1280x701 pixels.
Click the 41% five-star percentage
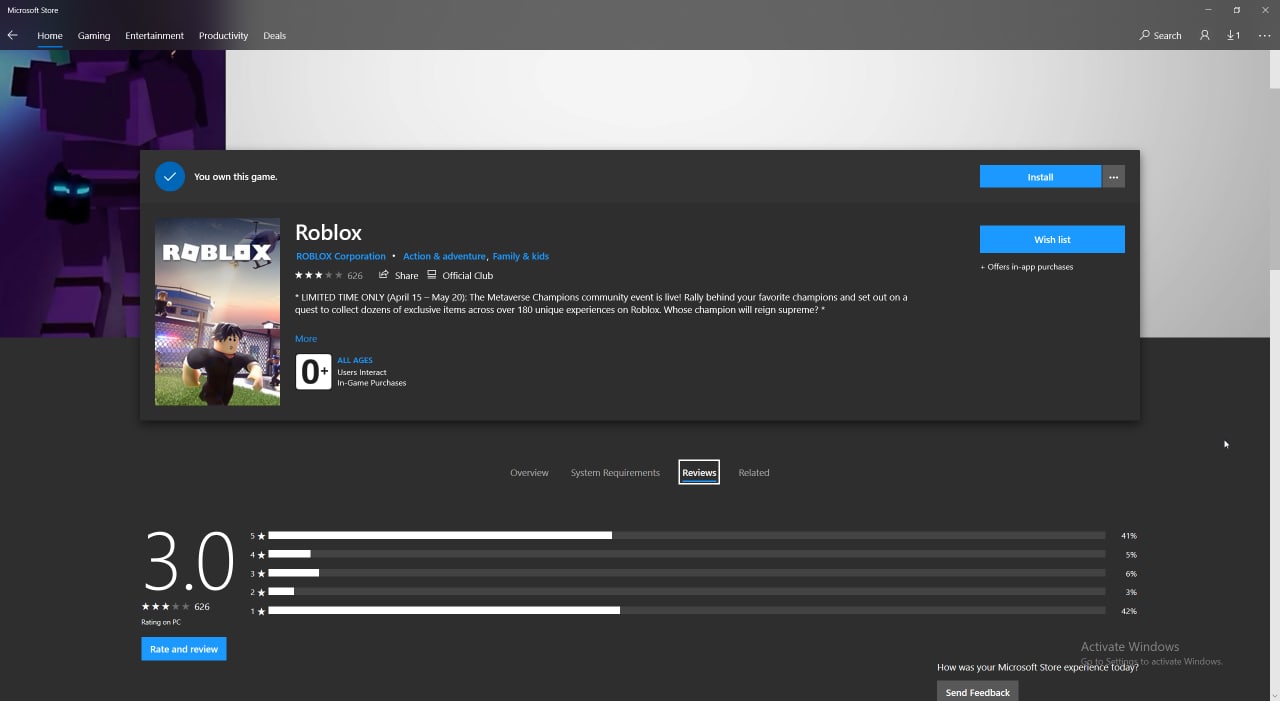[x=1129, y=536]
